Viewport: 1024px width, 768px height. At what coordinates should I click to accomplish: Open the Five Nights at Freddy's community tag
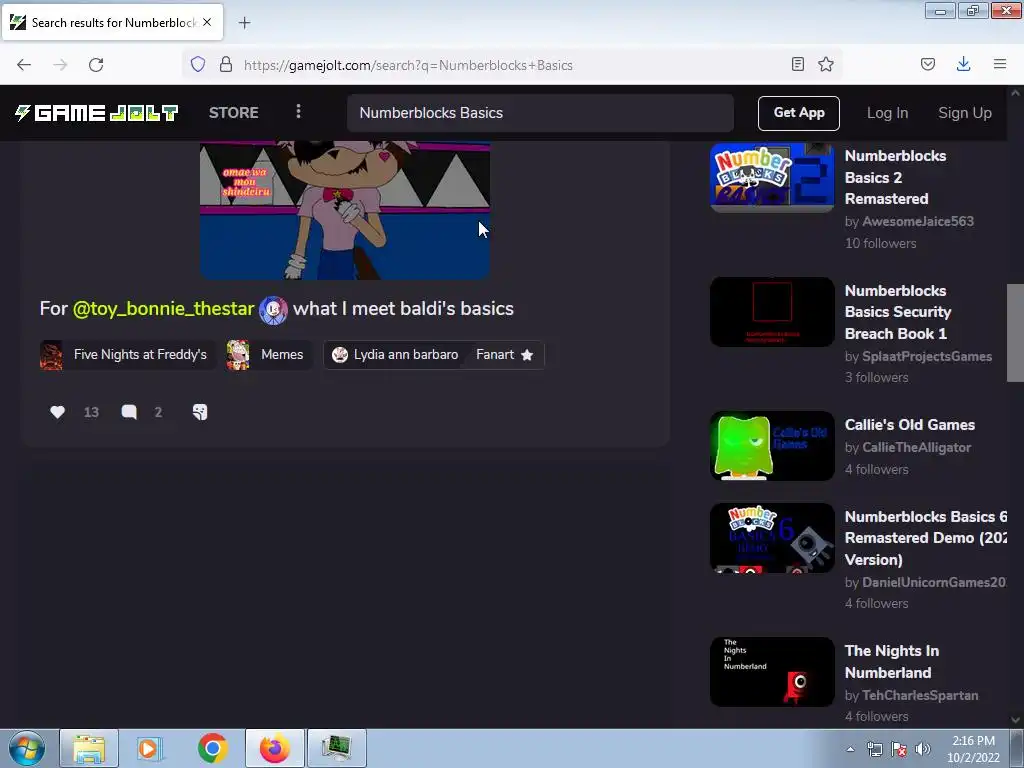pyautogui.click(x=127, y=355)
